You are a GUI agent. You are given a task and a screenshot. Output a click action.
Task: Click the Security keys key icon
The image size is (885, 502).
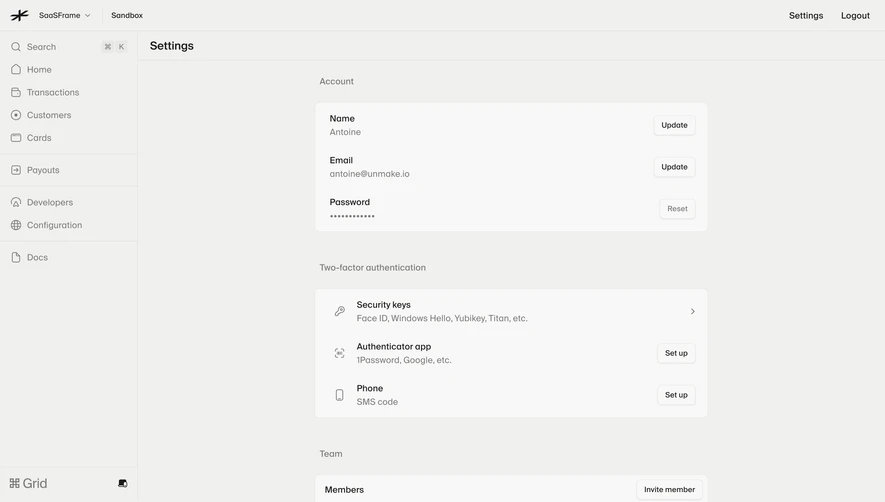point(339,311)
